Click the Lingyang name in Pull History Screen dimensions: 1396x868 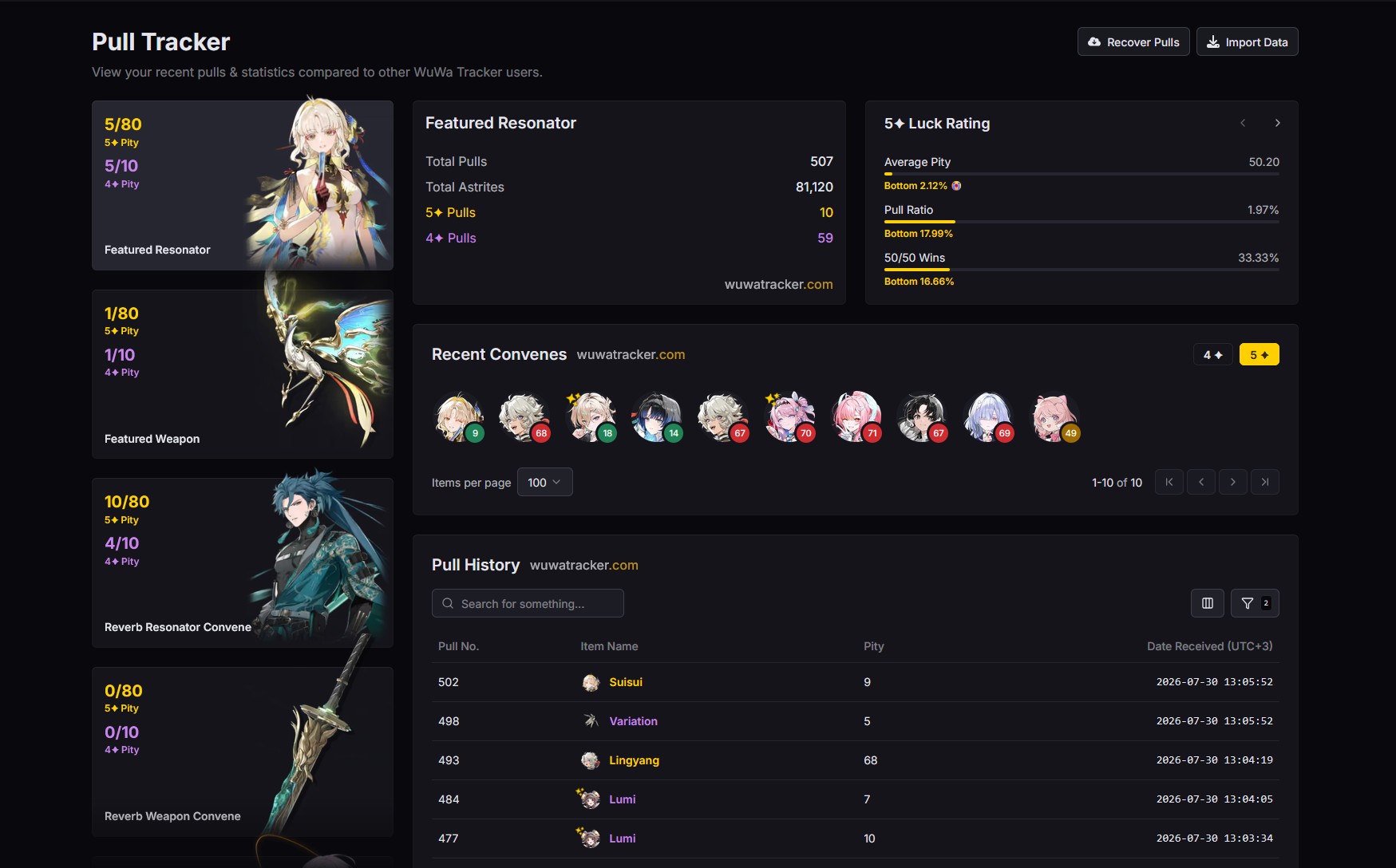pyautogui.click(x=634, y=760)
